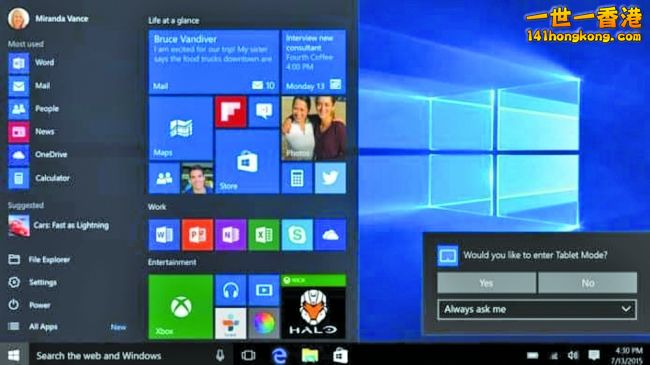Open the Store tile

[247, 162]
